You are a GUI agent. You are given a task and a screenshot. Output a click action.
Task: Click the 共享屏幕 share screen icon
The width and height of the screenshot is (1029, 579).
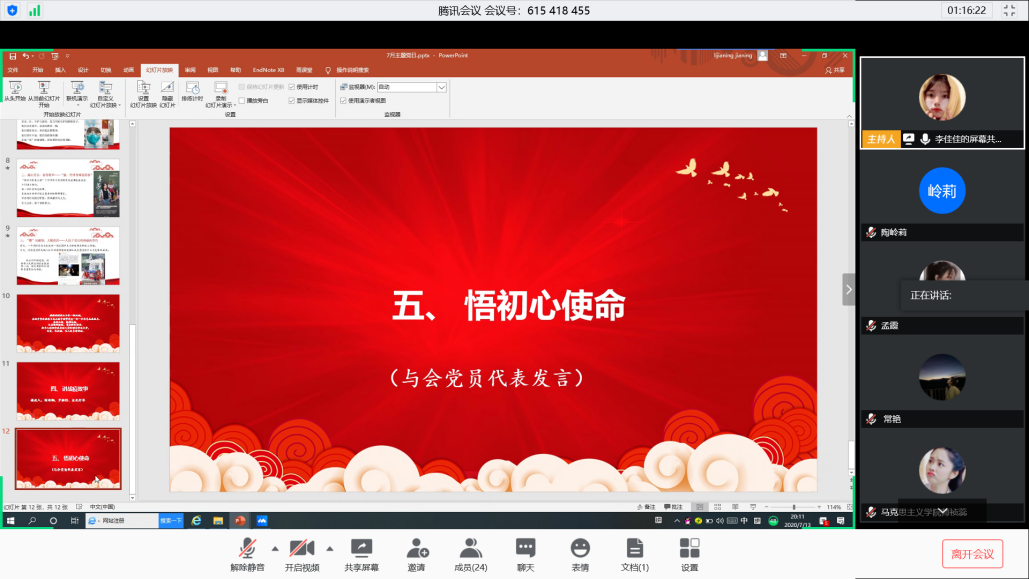coord(361,549)
